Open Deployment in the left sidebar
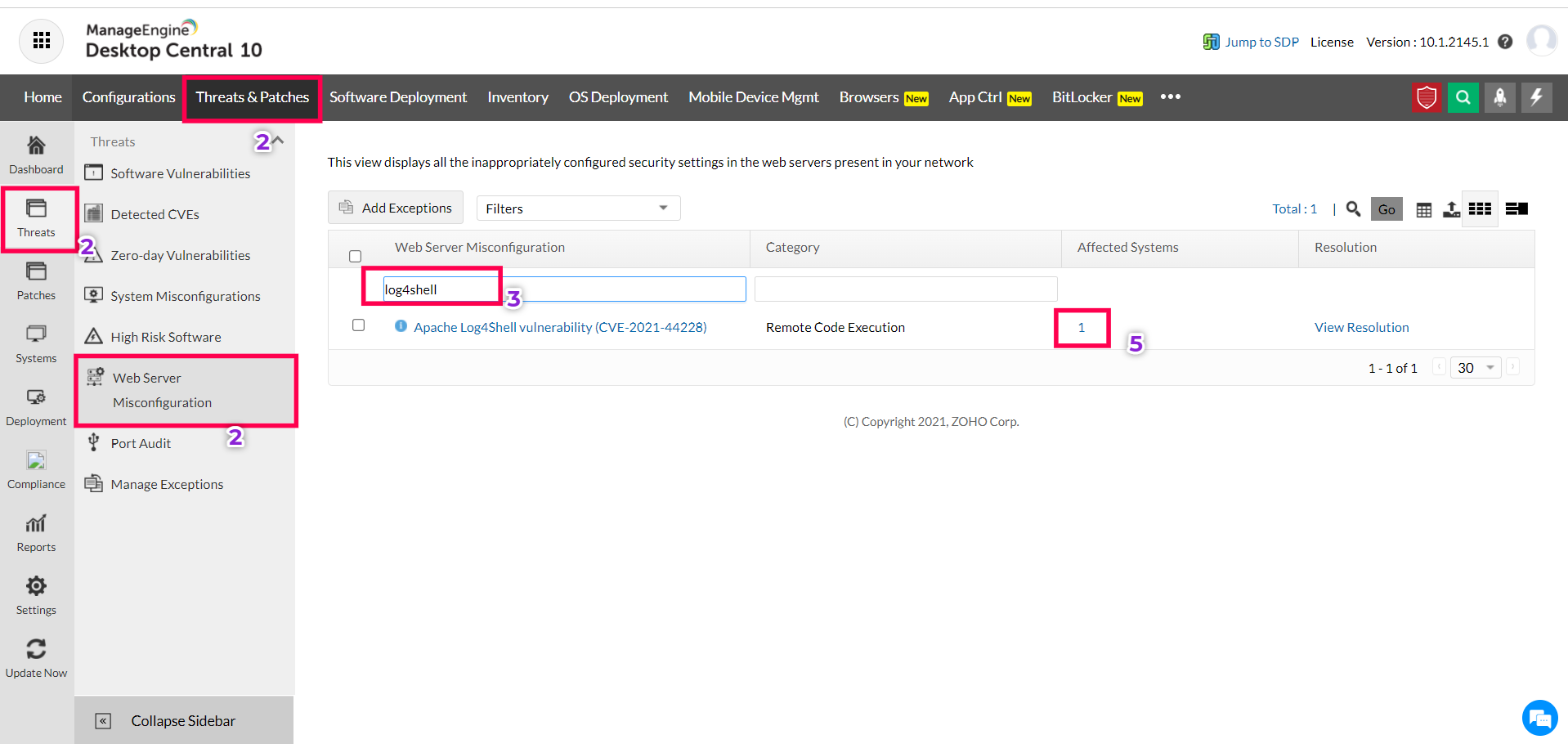The height and width of the screenshot is (744, 1568). (36, 407)
